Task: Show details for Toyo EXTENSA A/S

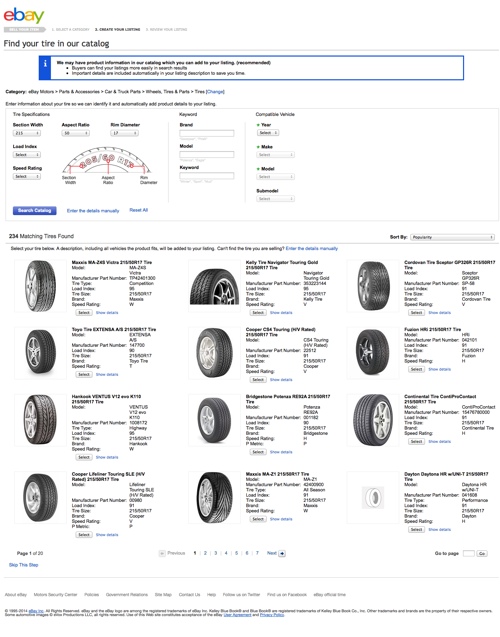Action: pos(107,375)
